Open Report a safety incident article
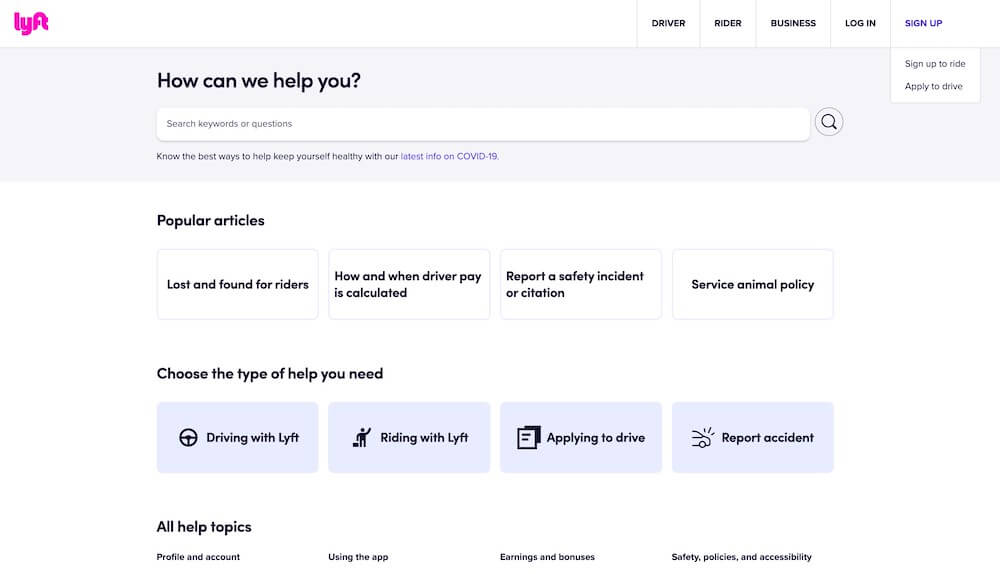Screen dimensions: 1000x574 pos(580,284)
